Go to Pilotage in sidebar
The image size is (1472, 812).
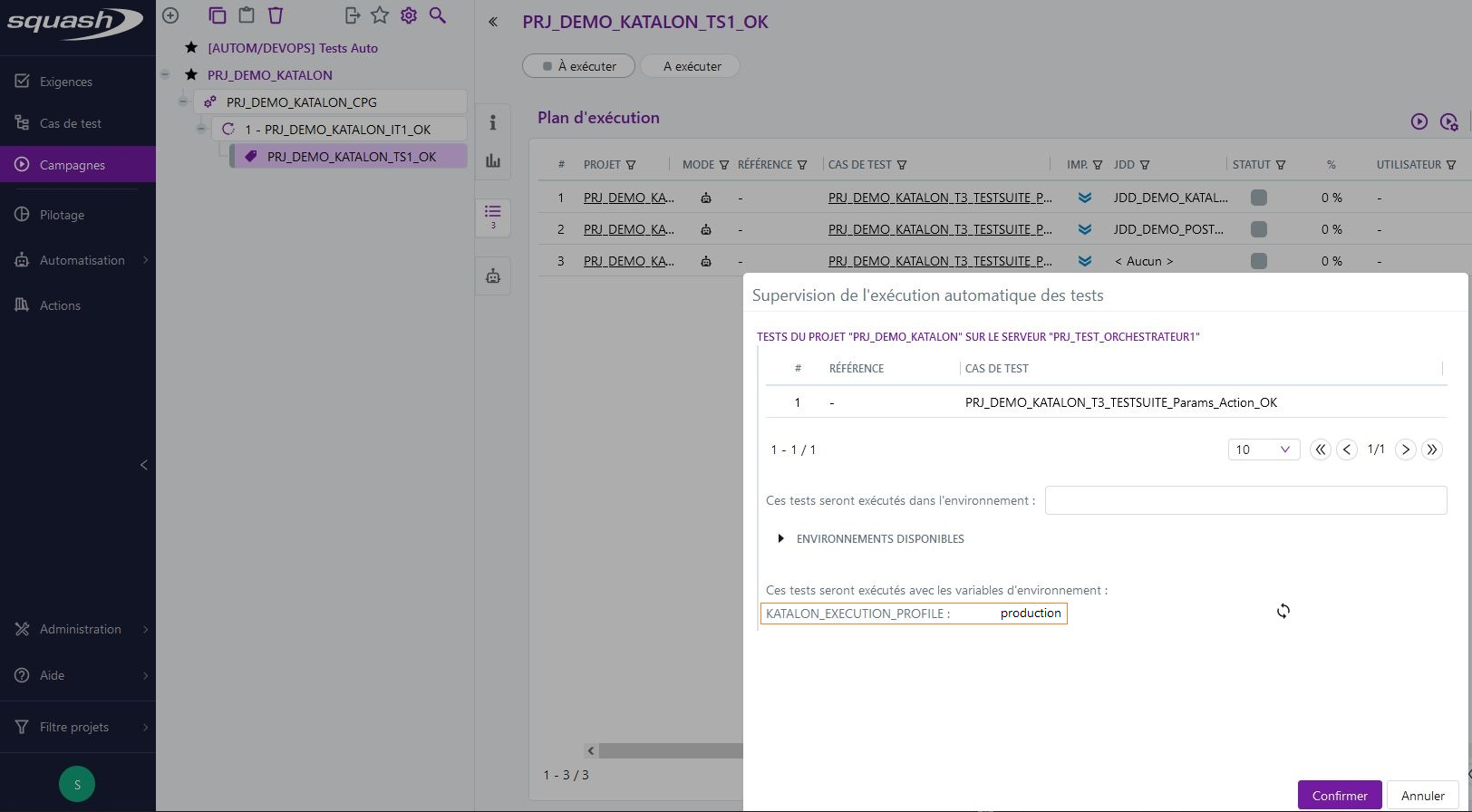tap(62, 215)
